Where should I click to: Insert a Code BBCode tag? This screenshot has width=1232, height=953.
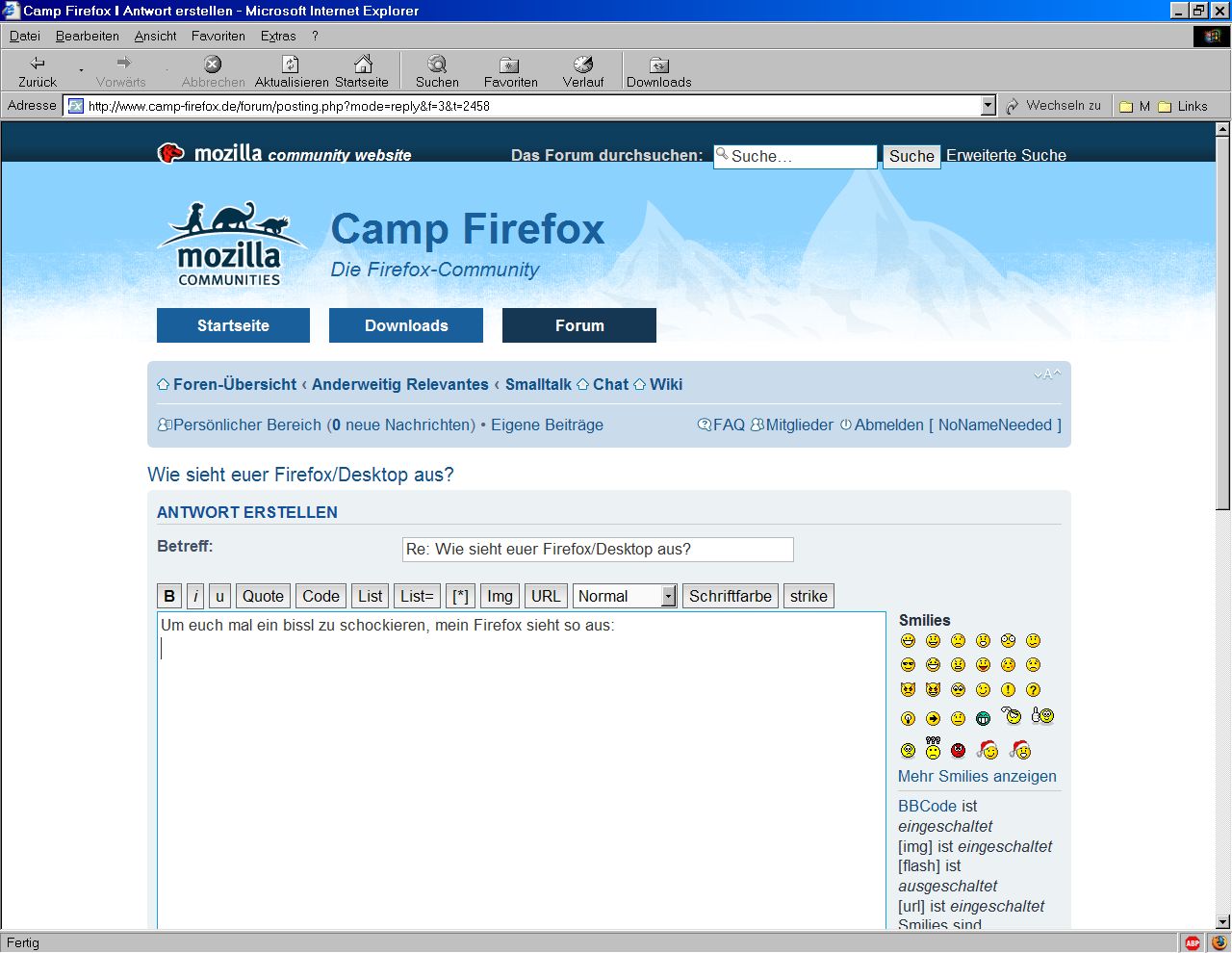[321, 596]
